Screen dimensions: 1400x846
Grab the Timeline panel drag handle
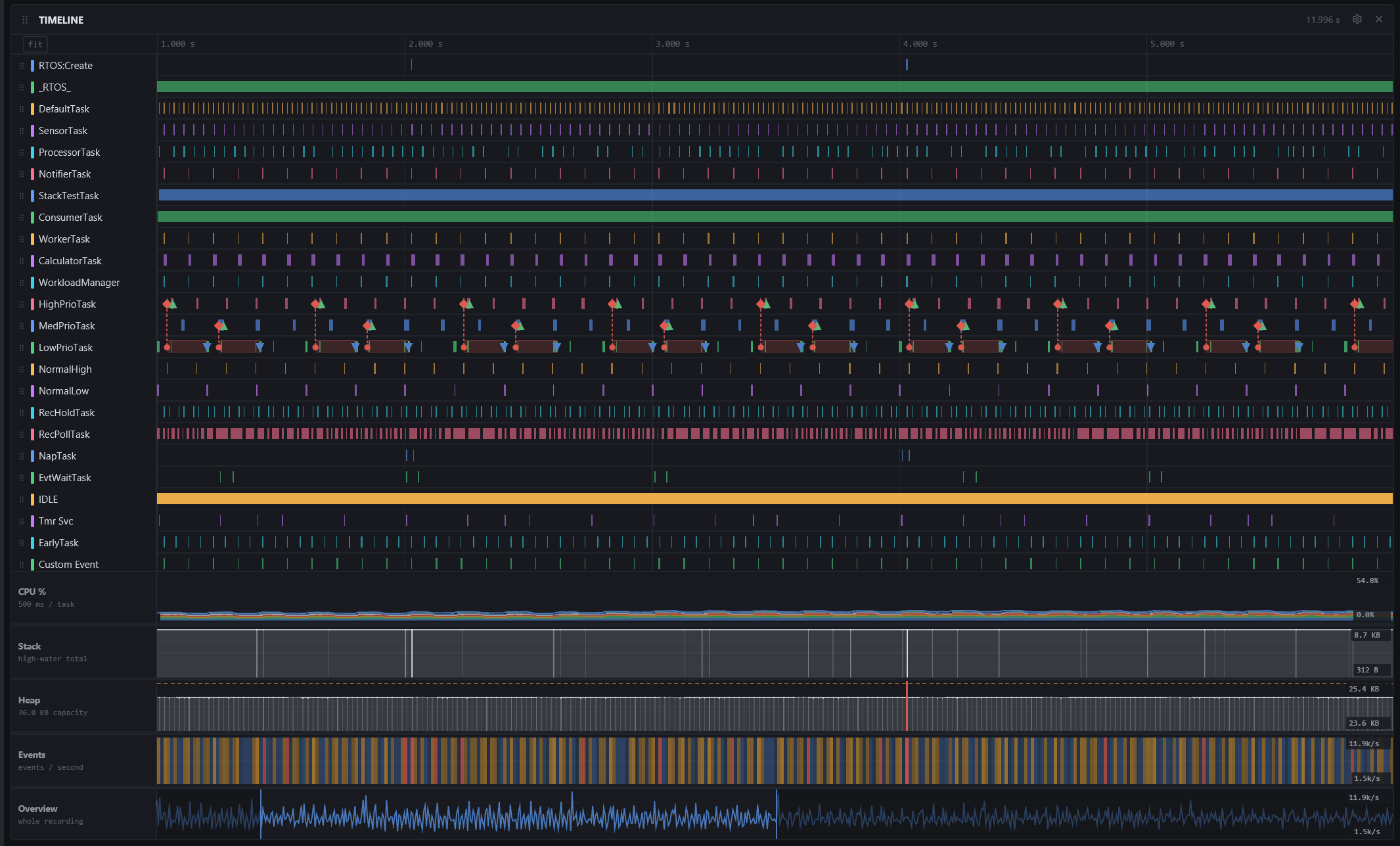pos(25,20)
